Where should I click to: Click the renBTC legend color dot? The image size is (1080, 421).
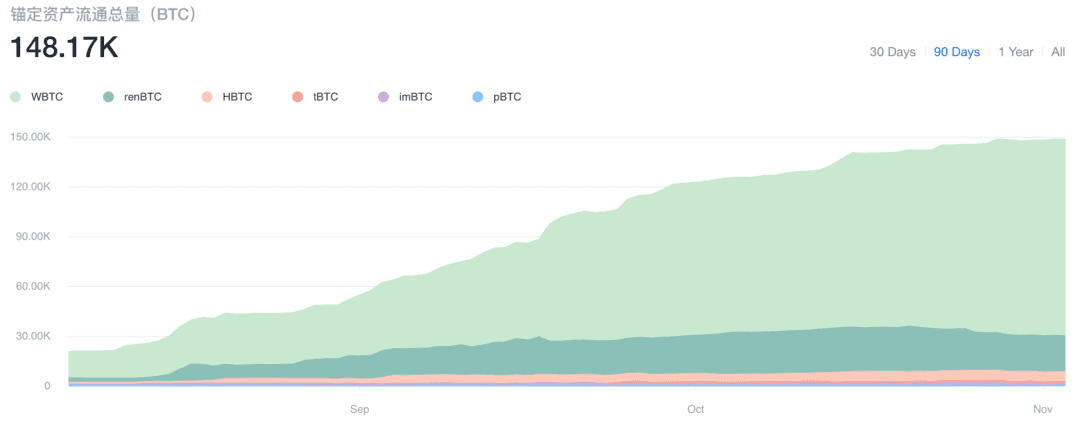tap(108, 97)
